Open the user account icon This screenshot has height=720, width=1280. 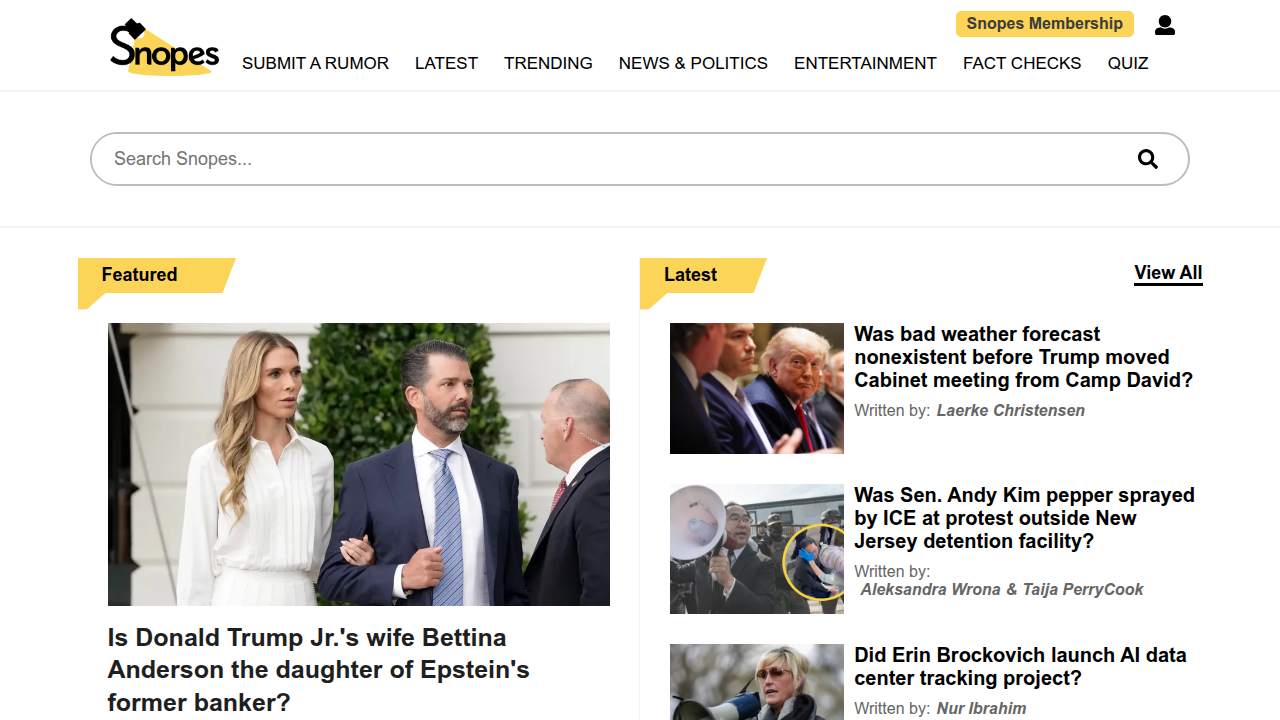tap(1164, 25)
